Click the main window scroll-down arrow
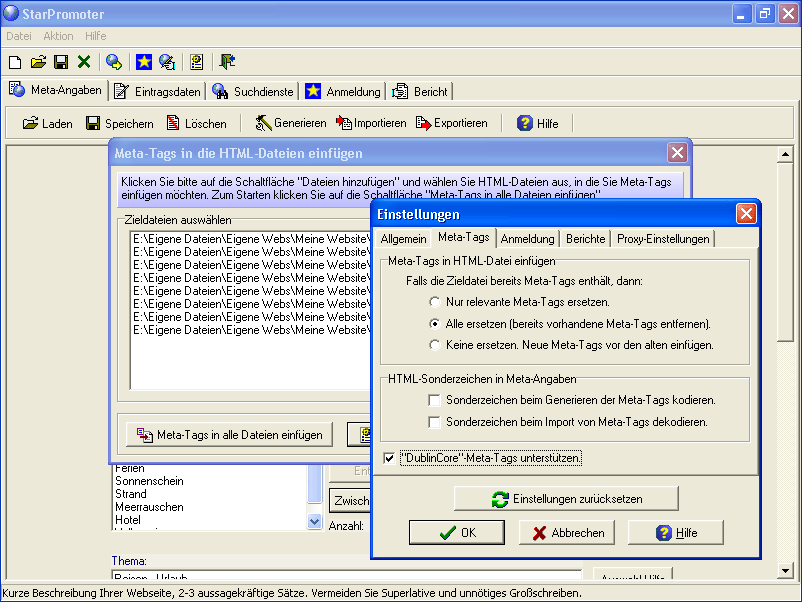Screen dimensions: 802x602 pos(785,570)
